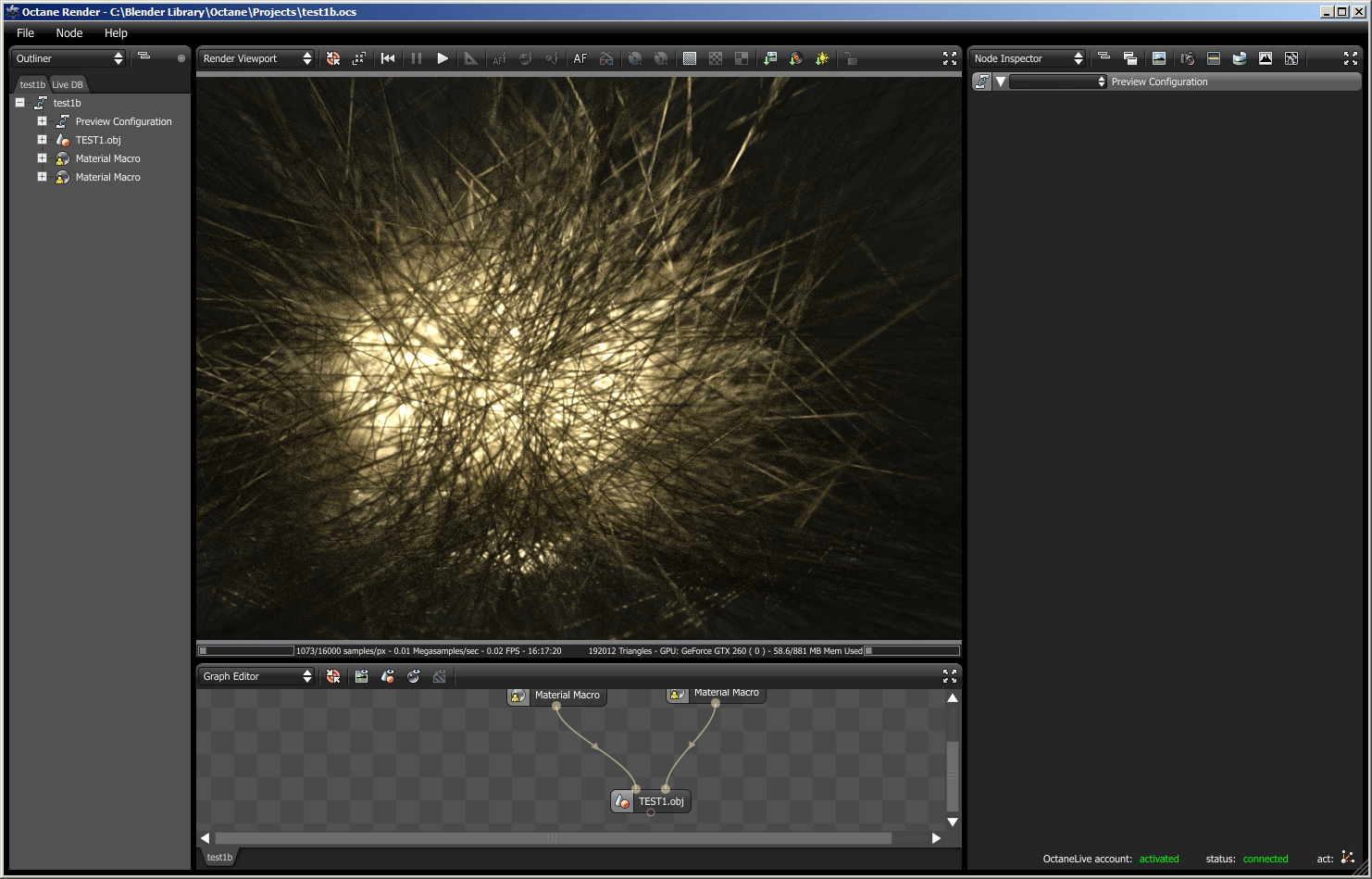The width and height of the screenshot is (1372, 879).
Task: Open the Render Viewport panel type dropdown
Action: tap(256, 58)
